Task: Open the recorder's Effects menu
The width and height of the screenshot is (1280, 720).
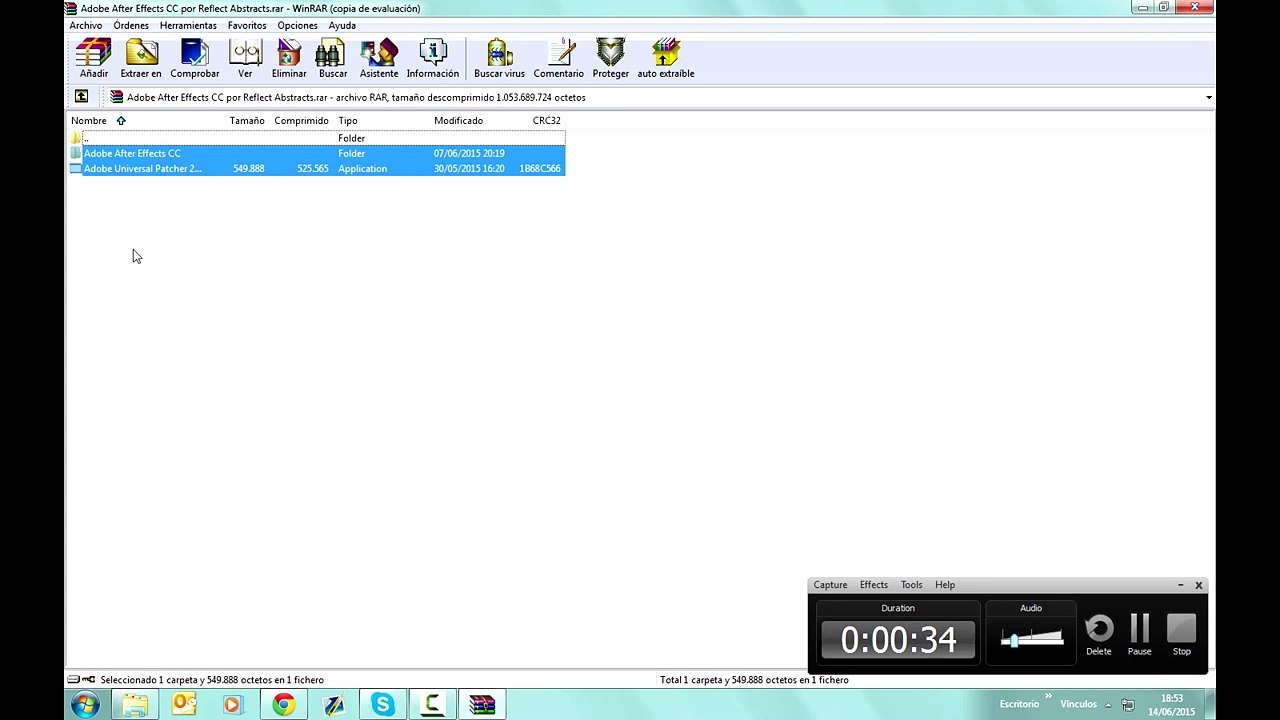Action: (874, 585)
